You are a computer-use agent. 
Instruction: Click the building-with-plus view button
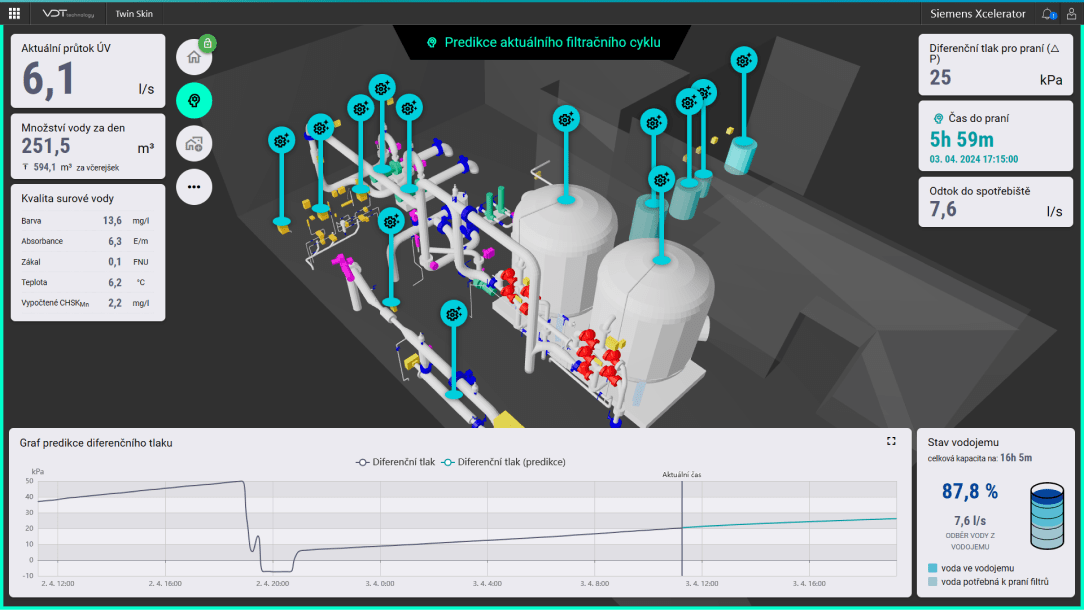(194, 144)
